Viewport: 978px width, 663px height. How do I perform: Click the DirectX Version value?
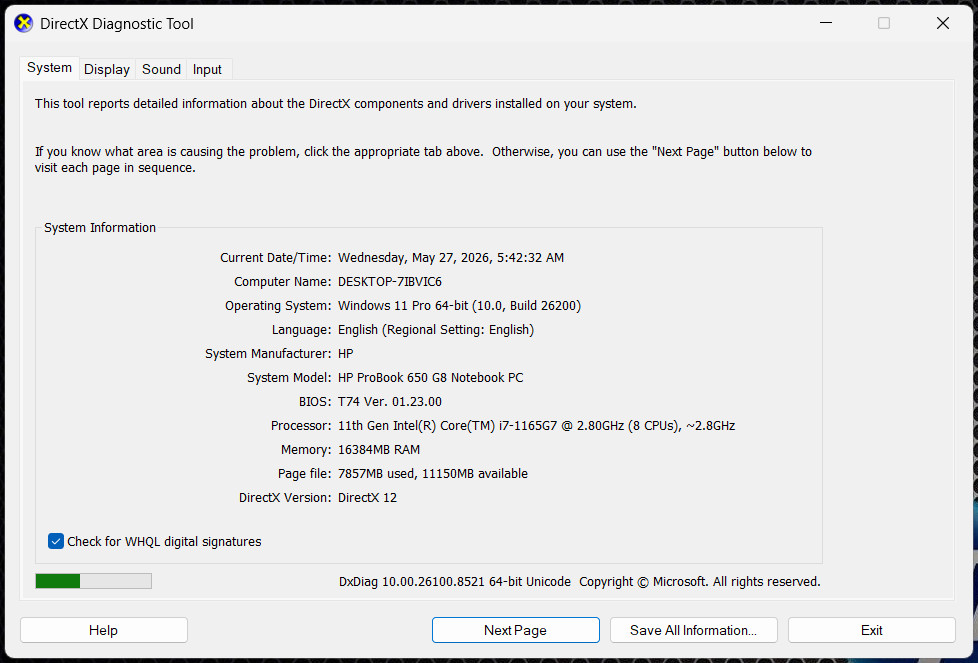point(367,497)
